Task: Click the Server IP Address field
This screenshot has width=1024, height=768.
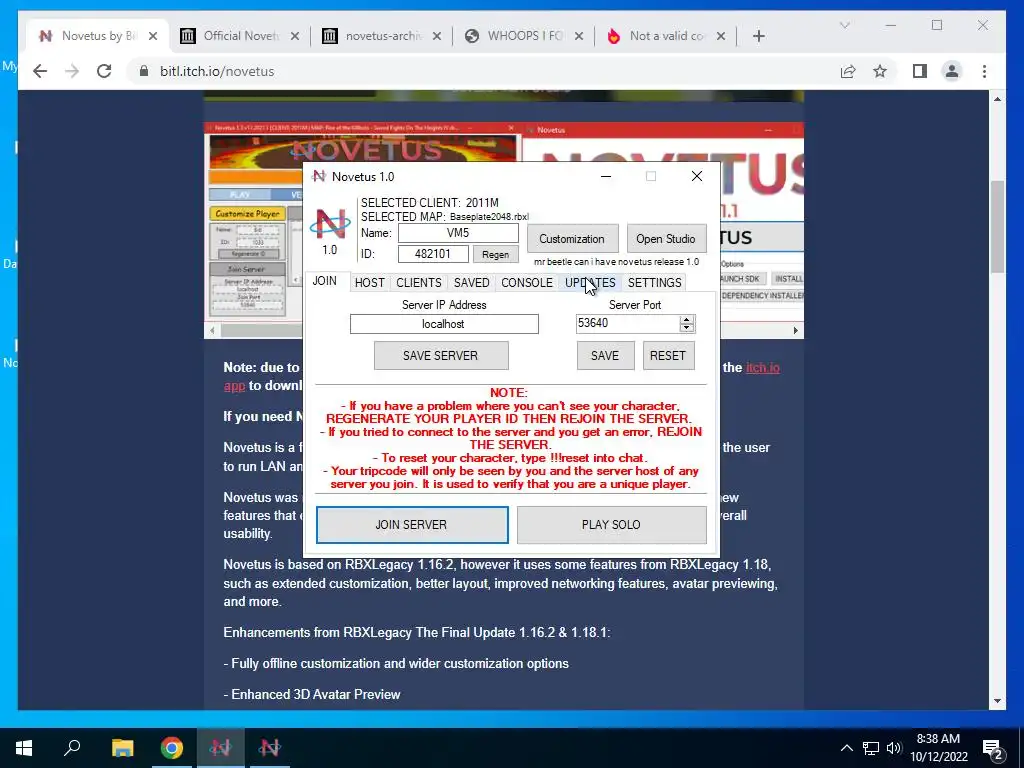Action: 444,324
